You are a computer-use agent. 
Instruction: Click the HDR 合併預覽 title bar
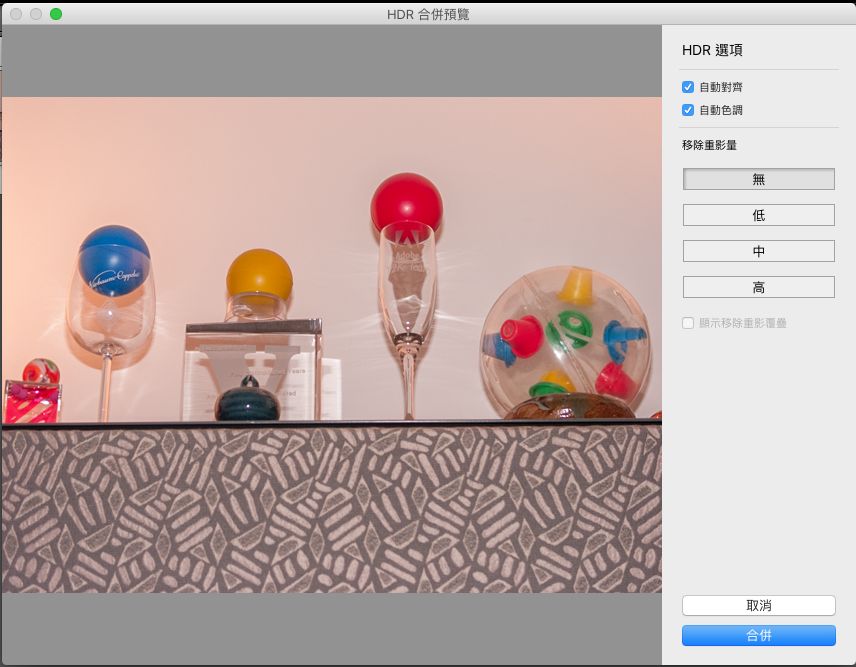(x=428, y=15)
